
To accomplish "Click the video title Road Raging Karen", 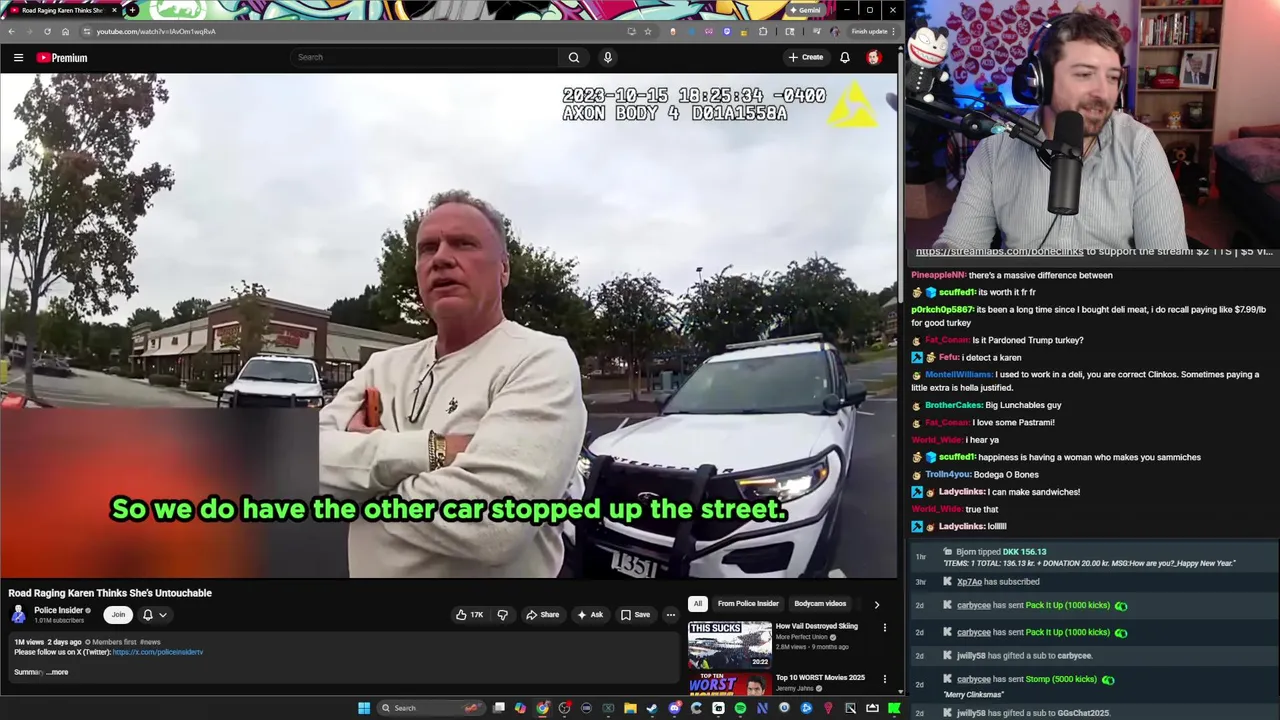I will [110, 593].
